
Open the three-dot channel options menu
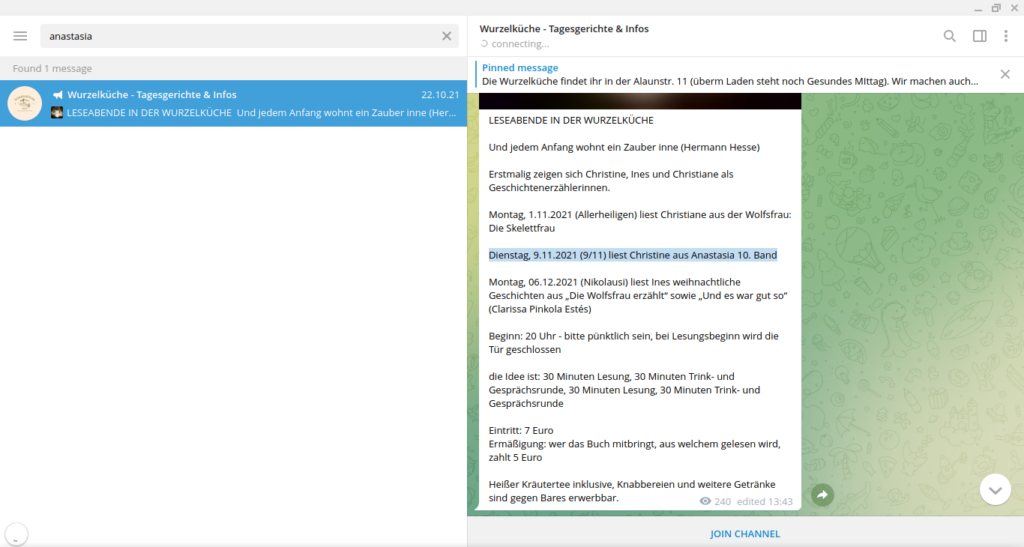[1006, 36]
